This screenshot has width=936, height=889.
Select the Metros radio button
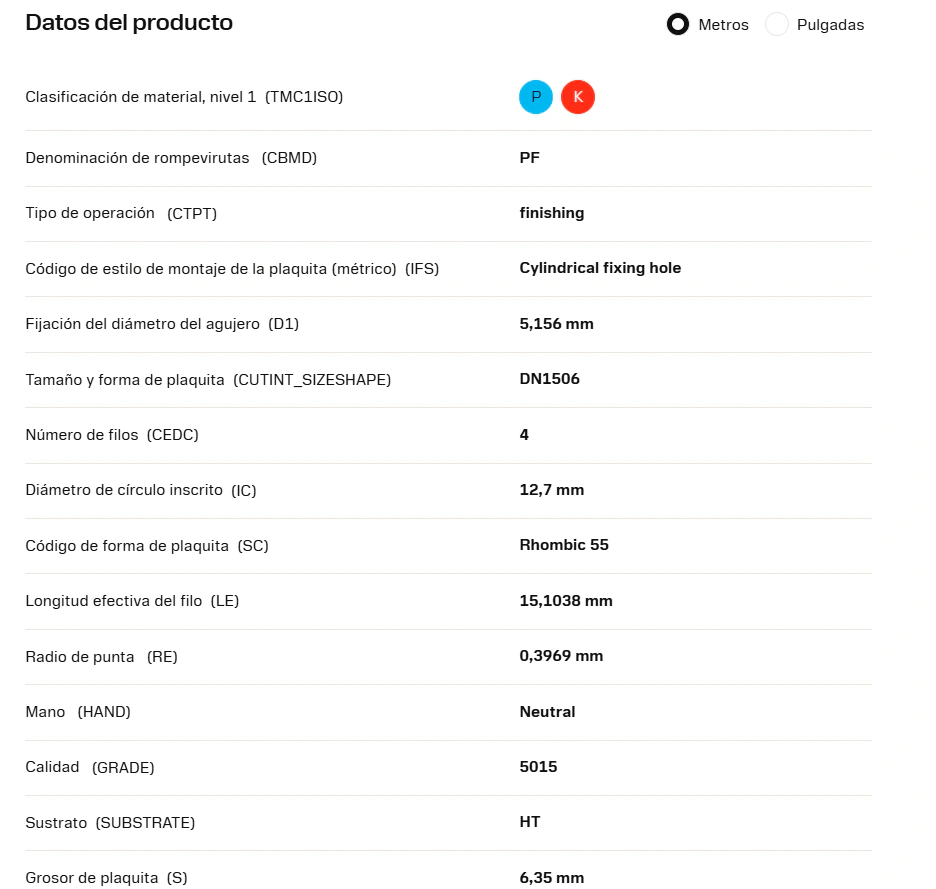tap(678, 24)
